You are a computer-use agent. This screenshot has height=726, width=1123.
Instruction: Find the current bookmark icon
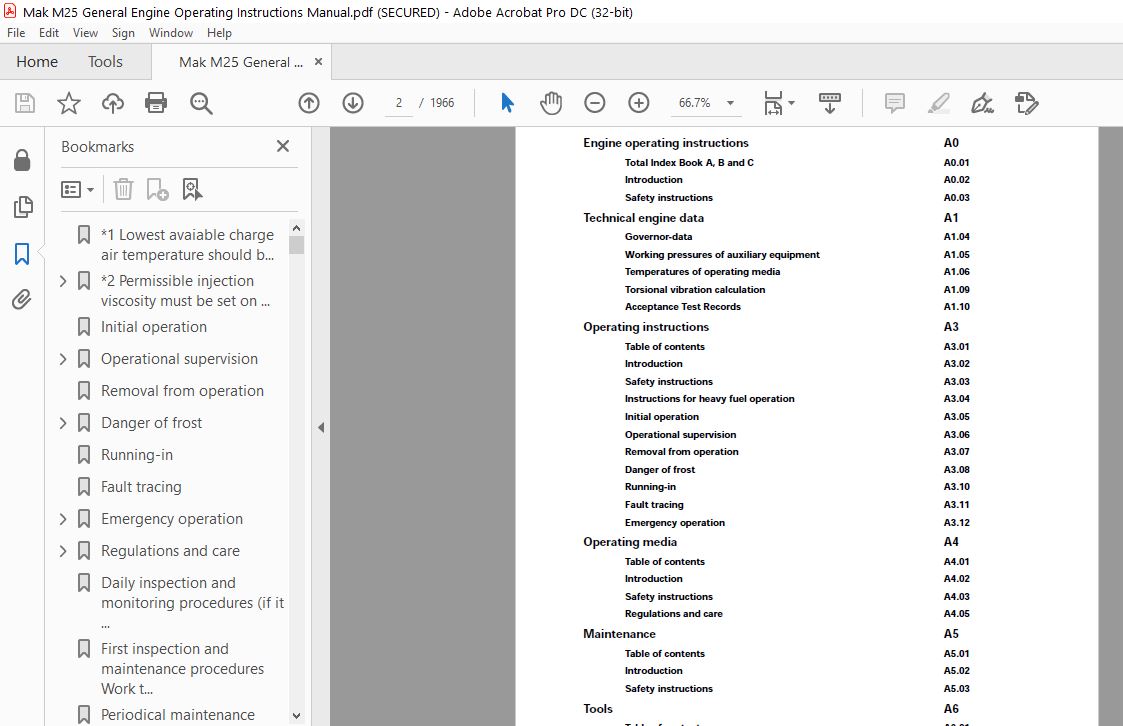(x=192, y=189)
